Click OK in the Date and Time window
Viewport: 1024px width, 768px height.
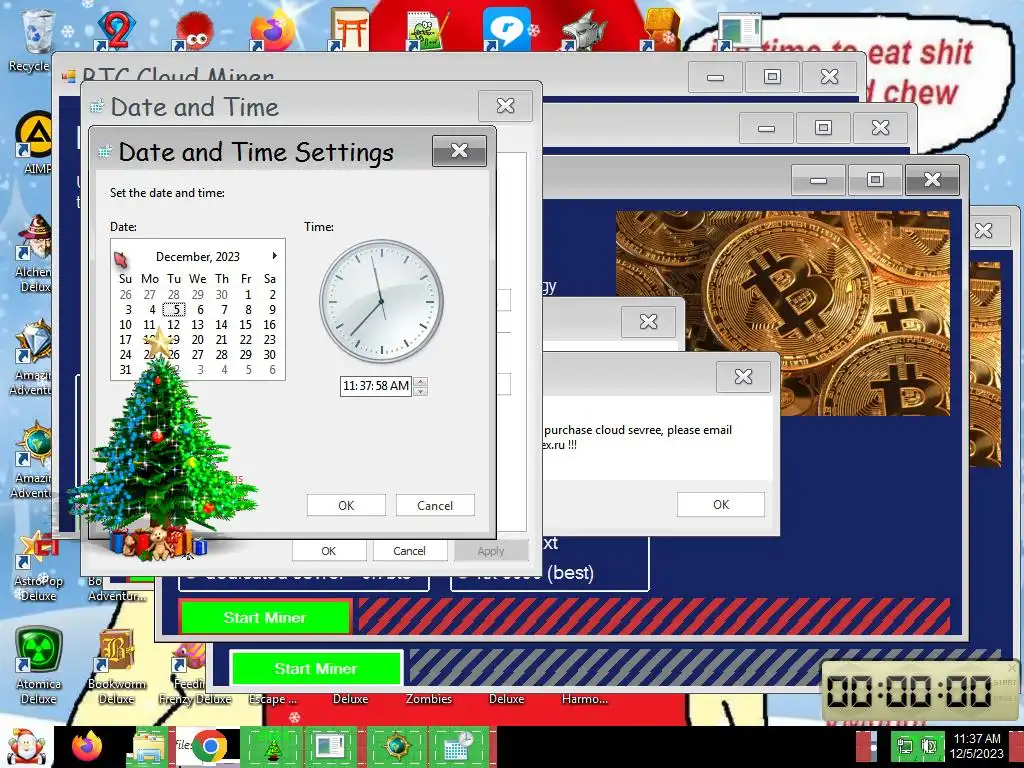(x=328, y=551)
